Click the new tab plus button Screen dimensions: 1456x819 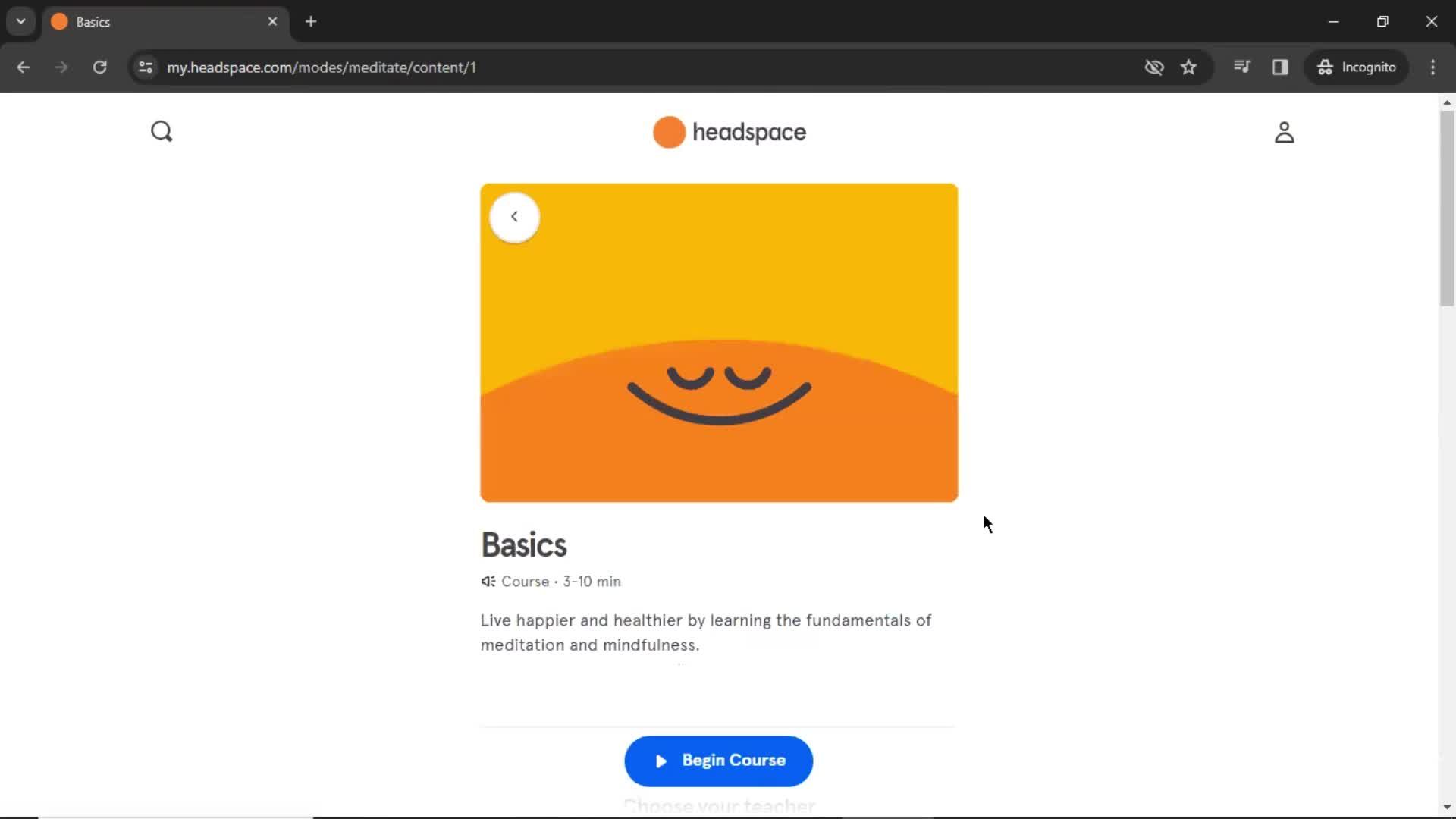click(x=311, y=22)
